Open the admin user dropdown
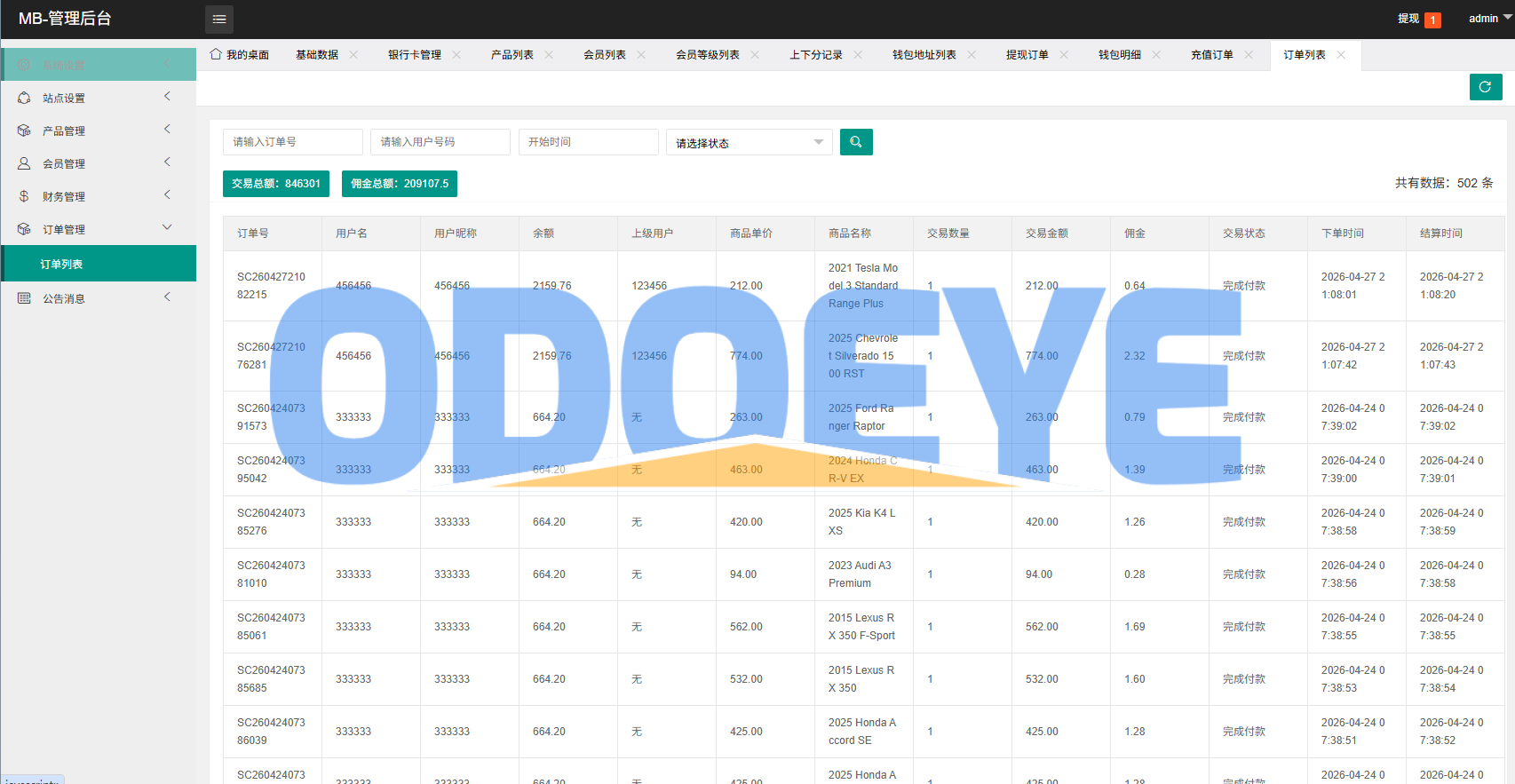 click(1489, 19)
